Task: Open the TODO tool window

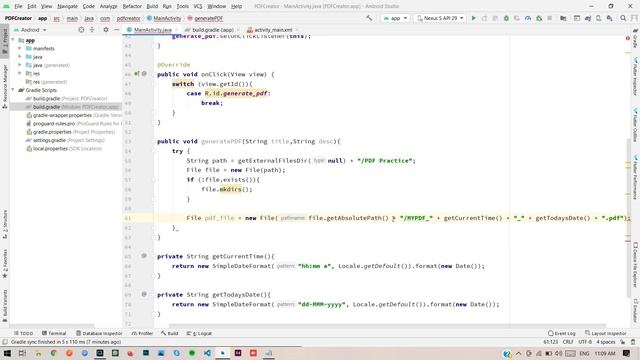Action: [x=24, y=333]
